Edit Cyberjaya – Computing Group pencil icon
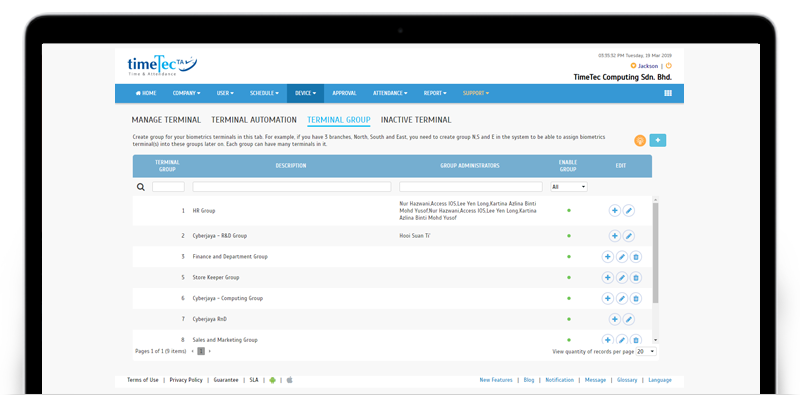Viewport: 800px width, 395px height. pos(622,299)
